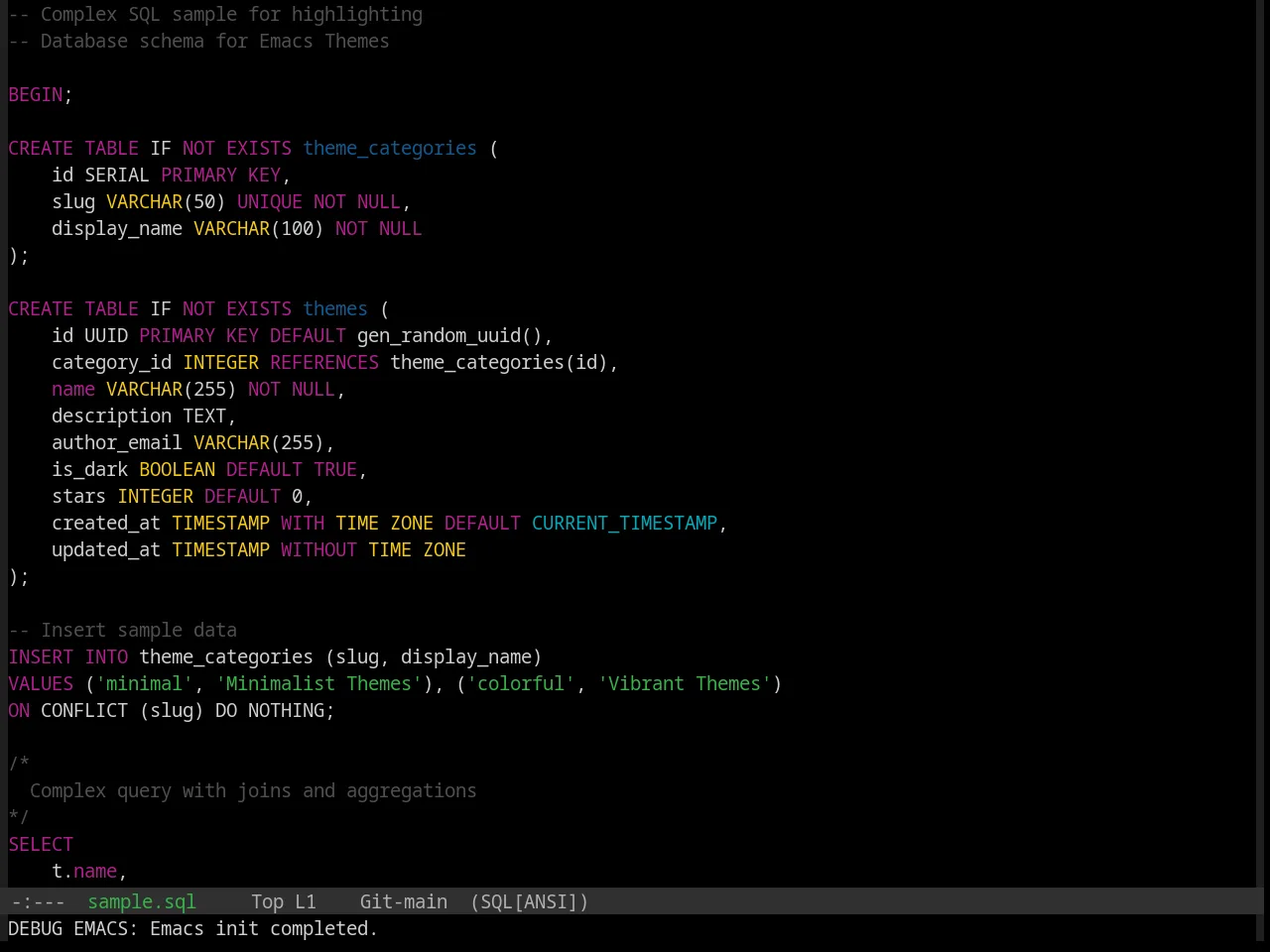
Task: Click the Git-main version control indicator
Action: 403,901
